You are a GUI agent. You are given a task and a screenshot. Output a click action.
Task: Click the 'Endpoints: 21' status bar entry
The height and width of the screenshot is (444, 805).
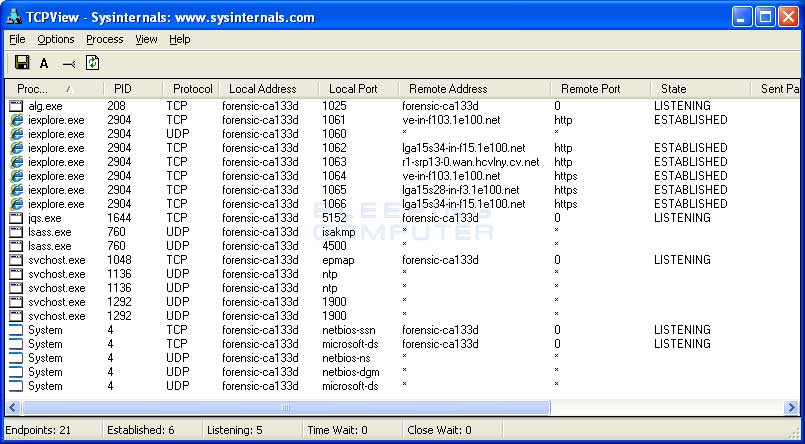pyautogui.click(x=38, y=430)
